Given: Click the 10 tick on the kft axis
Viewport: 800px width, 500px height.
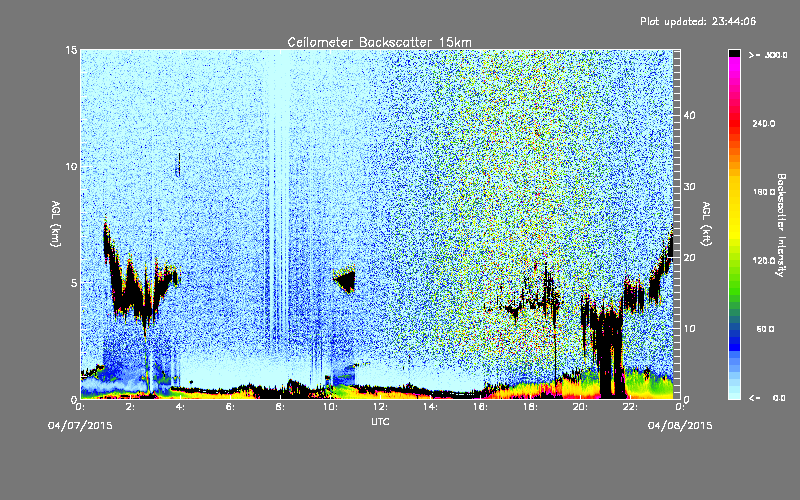Looking at the screenshot, I should [689, 328].
